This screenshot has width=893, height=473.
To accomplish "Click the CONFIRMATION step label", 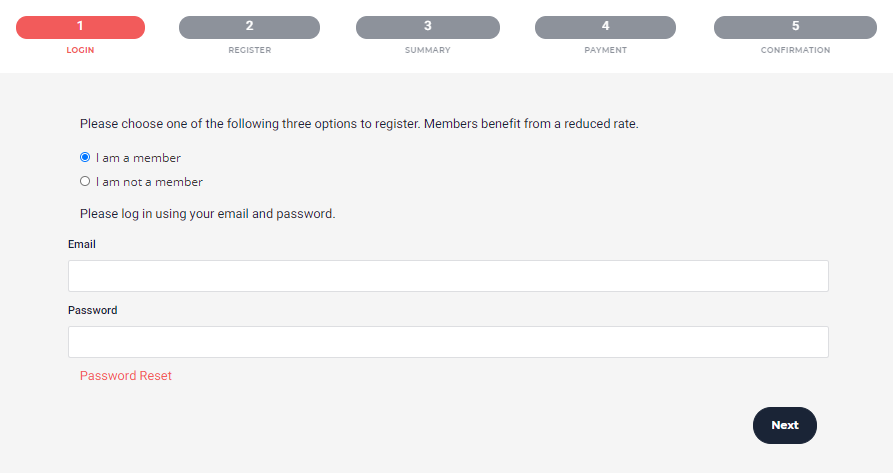I will [795, 50].
